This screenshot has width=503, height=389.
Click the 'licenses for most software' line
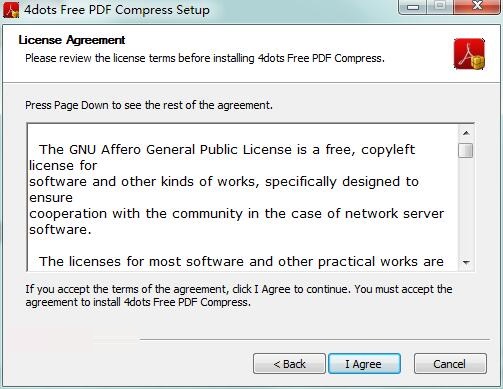click(x=241, y=262)
